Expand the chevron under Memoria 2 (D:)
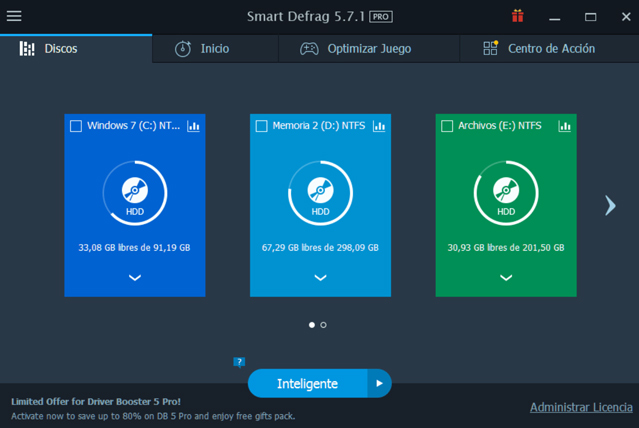 (320, 278)
